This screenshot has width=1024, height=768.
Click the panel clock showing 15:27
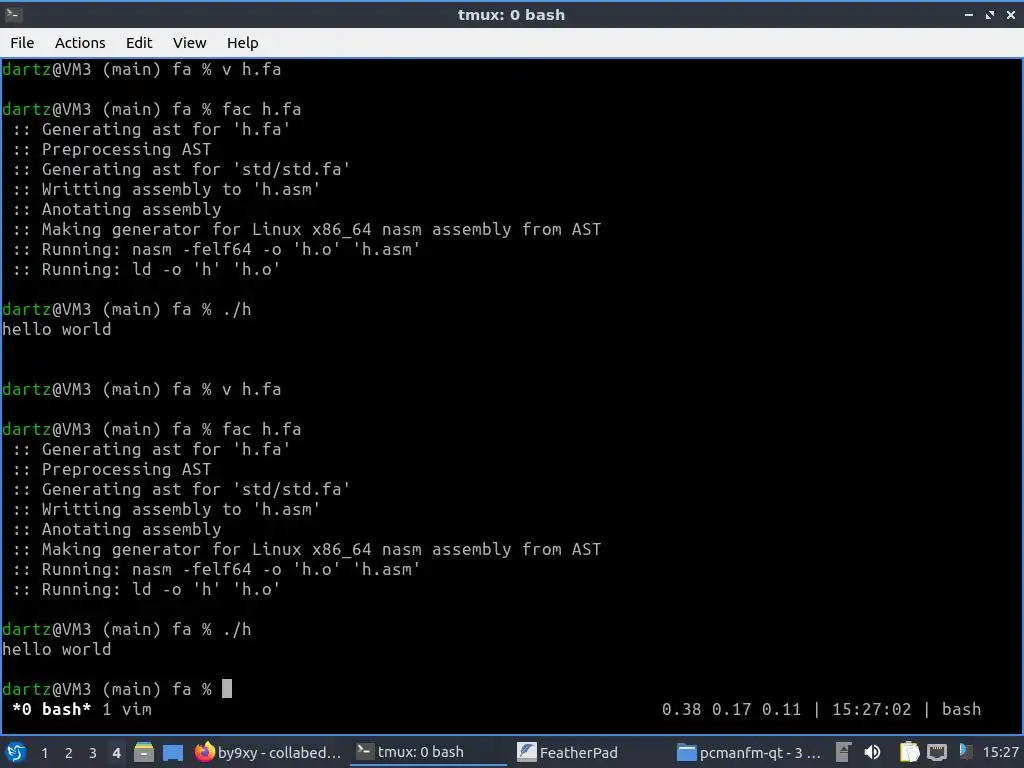[x=1000, y=752]
